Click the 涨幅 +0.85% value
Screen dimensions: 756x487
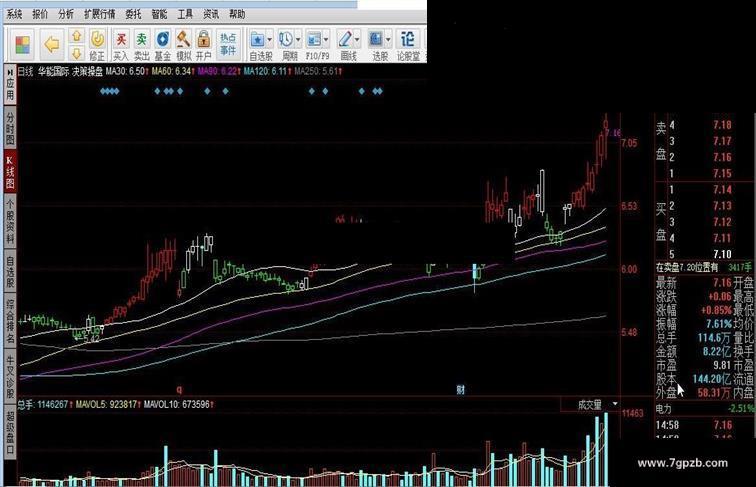(x=716, y=310)
